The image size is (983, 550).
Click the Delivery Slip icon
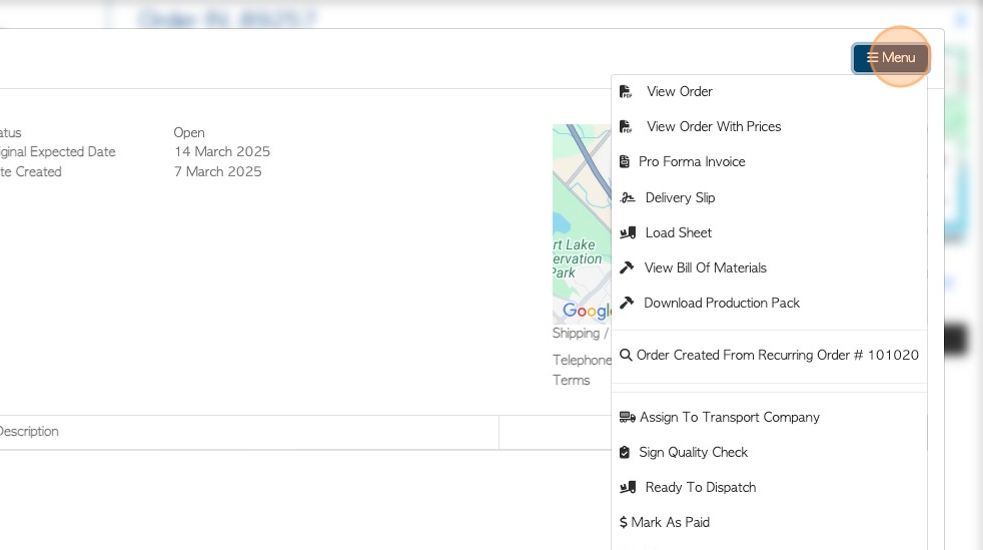pos(627,198)
